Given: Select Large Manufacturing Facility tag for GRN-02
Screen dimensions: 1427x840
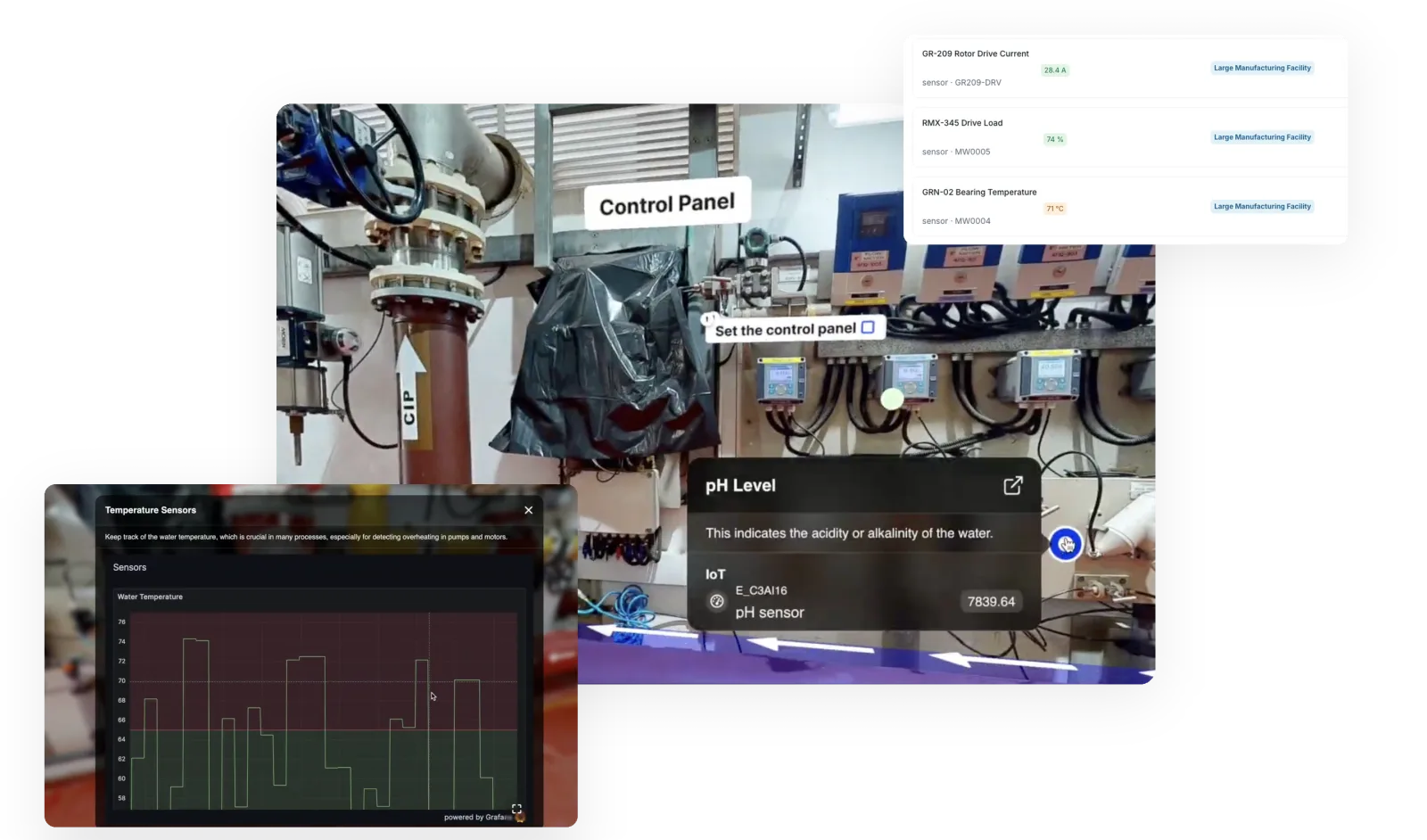Looking at the screenshot, I should (1262, 207).
